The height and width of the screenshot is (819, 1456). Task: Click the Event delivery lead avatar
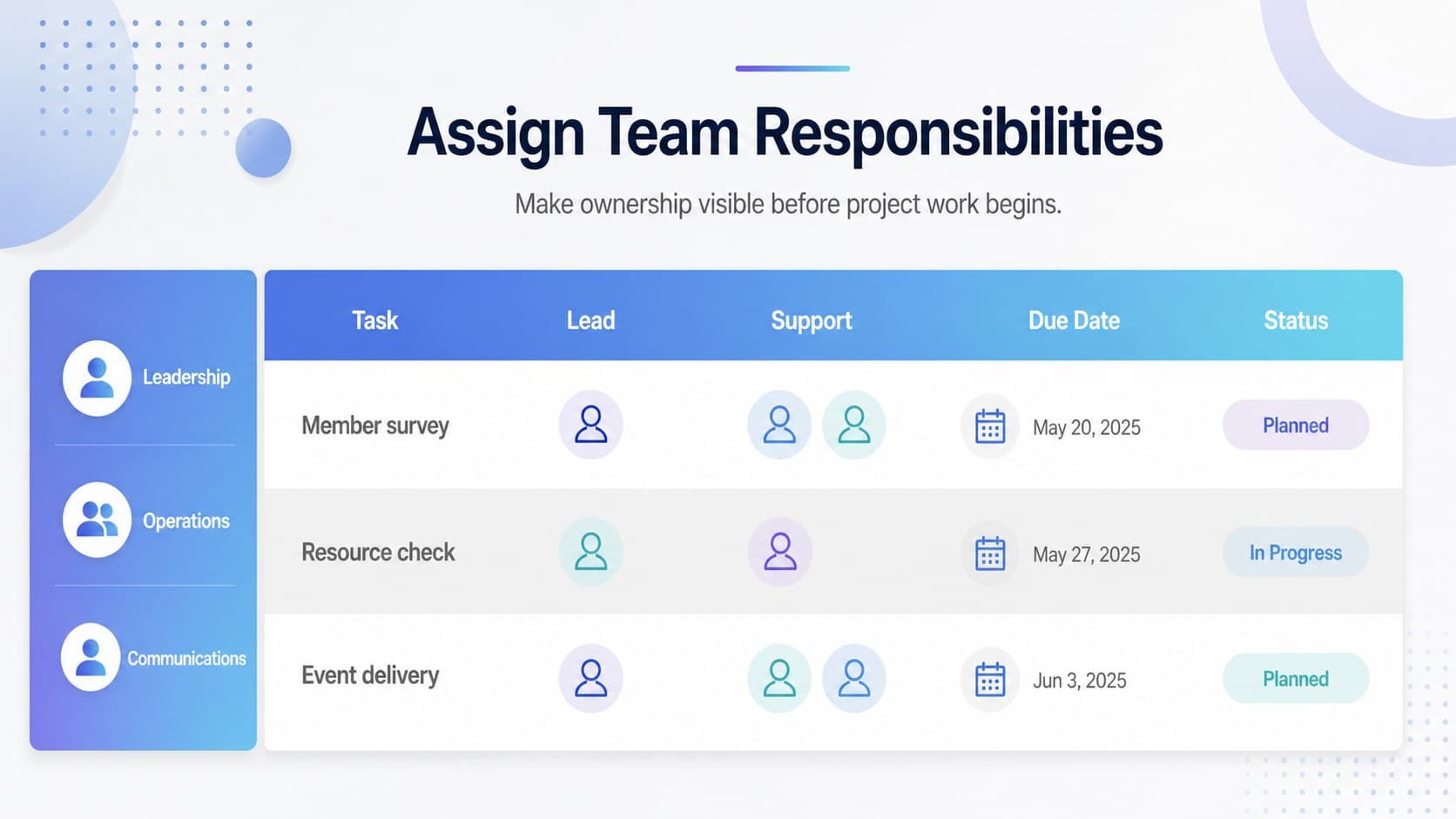[590, 679]
